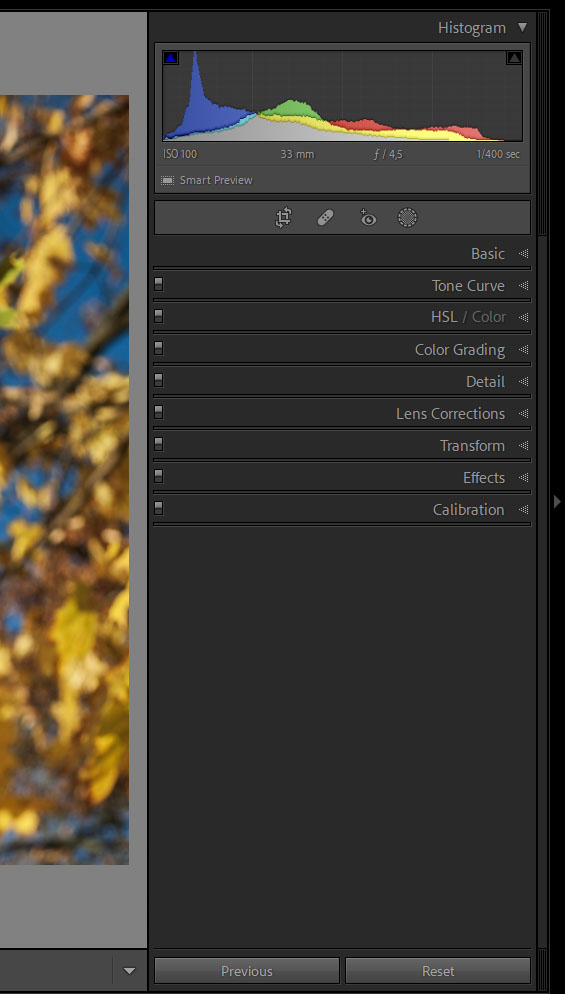Open the Transform panel title
Viewport: 565px width, 994px height.
pyautogui.click(x=472, y=446)
